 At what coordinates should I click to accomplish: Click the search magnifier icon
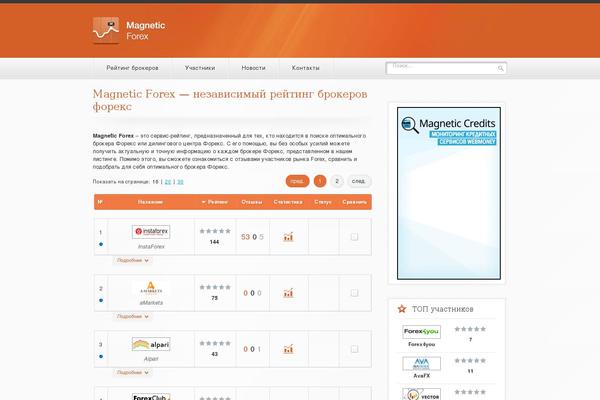coord(501,69)
